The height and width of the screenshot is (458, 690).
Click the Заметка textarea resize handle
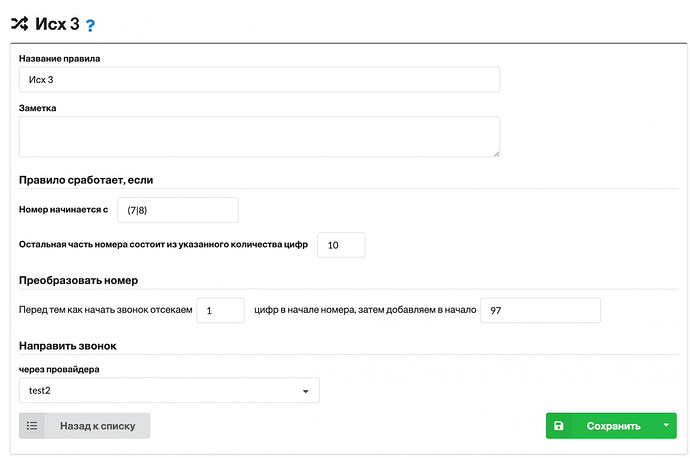click(496, 154)
